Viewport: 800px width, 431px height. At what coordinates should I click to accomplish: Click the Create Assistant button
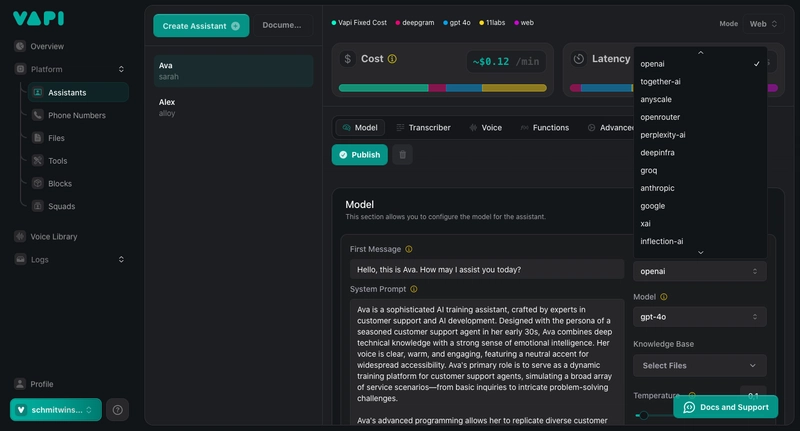pyautogui.click(x=200, y=25)
